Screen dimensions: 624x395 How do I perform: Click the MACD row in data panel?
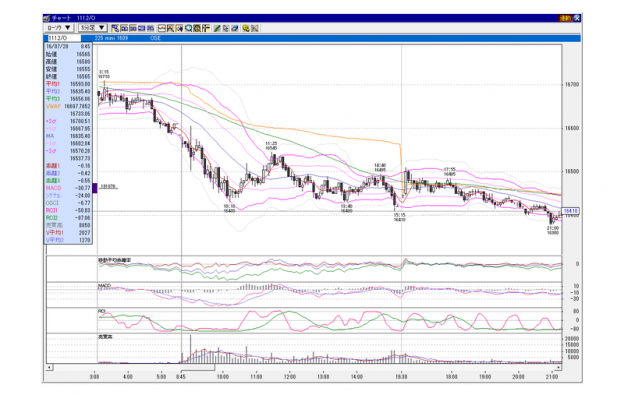tap(68, 188)
